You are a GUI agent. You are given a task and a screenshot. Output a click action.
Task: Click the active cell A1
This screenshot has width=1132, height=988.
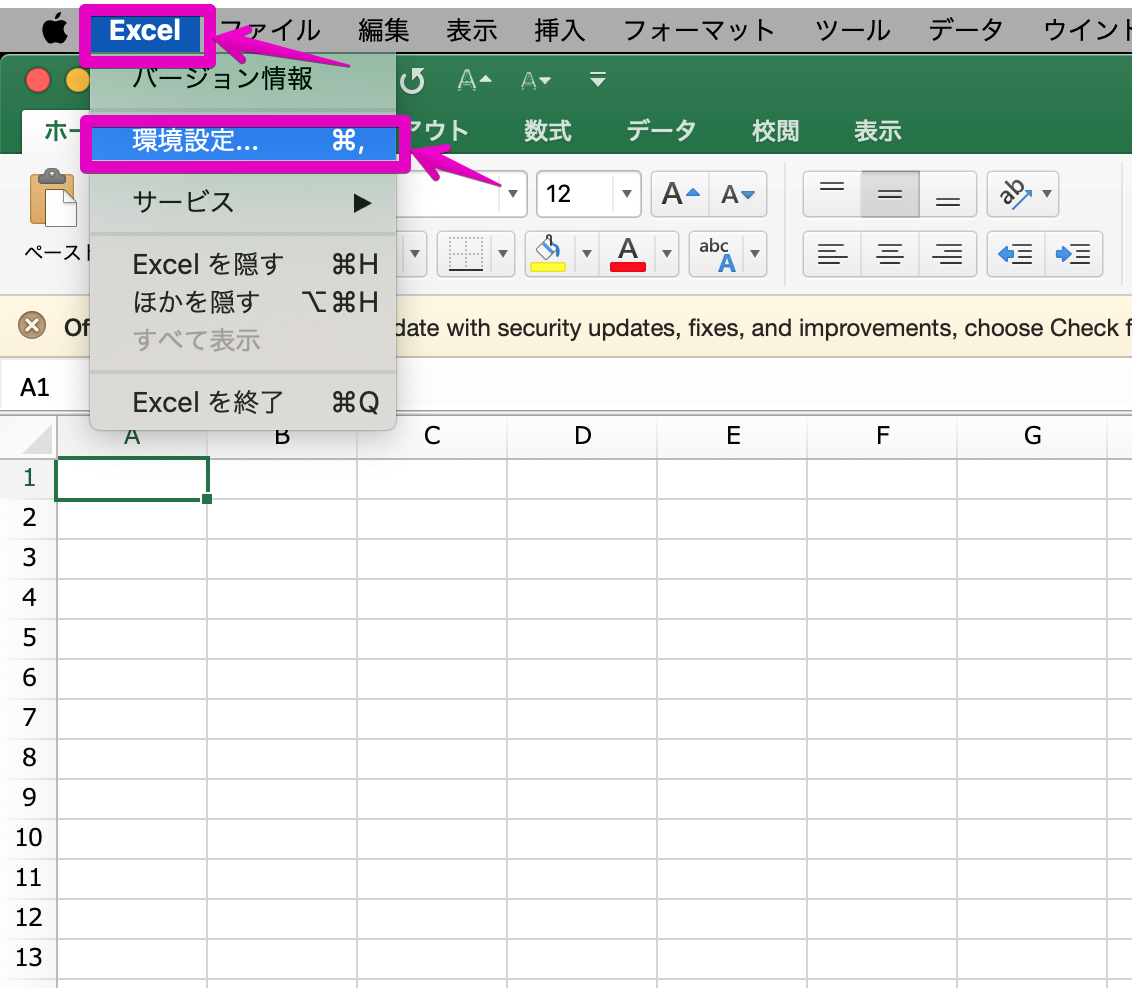(132, 478)
